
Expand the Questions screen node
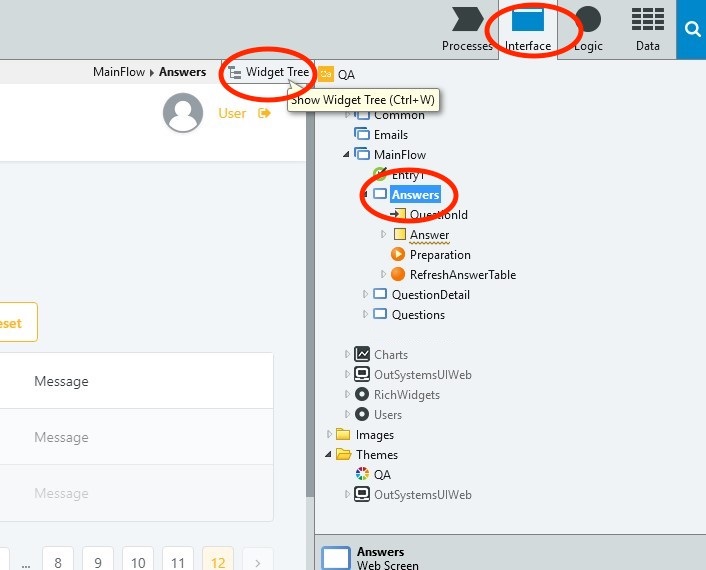(365, 314)
